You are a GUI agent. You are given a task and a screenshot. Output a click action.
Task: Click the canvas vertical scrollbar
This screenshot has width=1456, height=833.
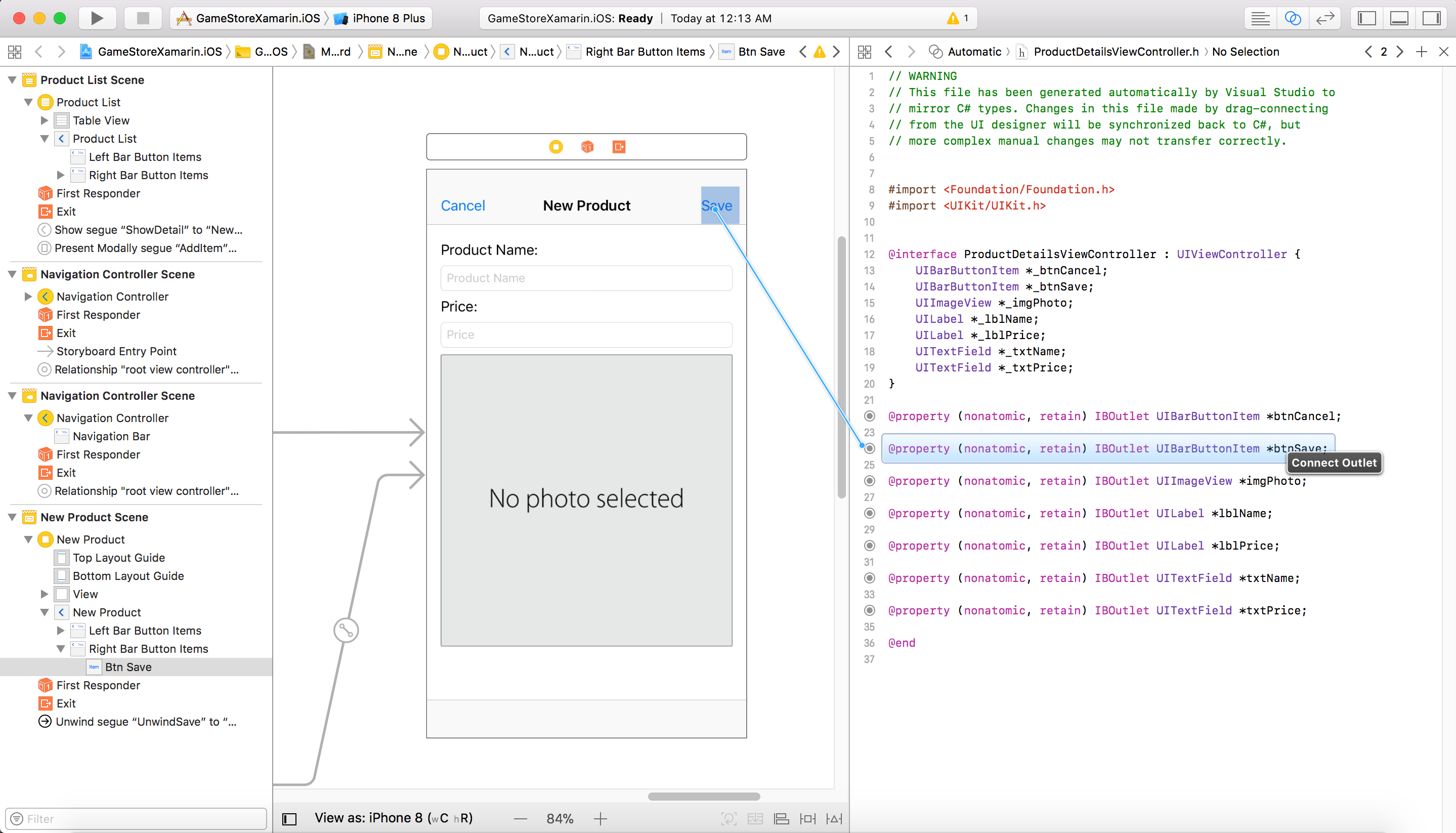point(841,367)
